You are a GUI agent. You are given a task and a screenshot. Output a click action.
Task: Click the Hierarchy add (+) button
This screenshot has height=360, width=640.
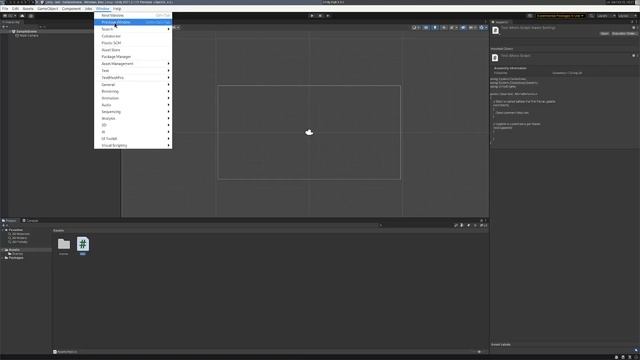click(4, 27)
